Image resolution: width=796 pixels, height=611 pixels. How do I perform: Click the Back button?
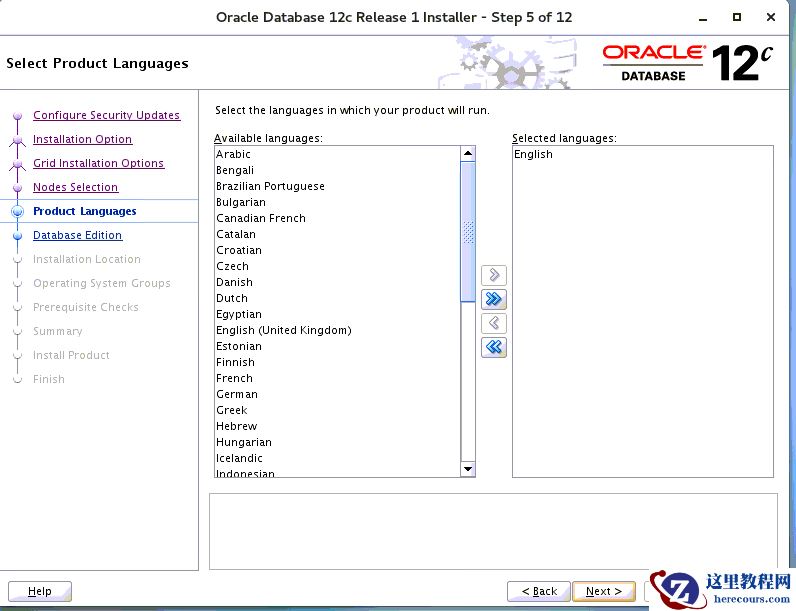point(539,591)
